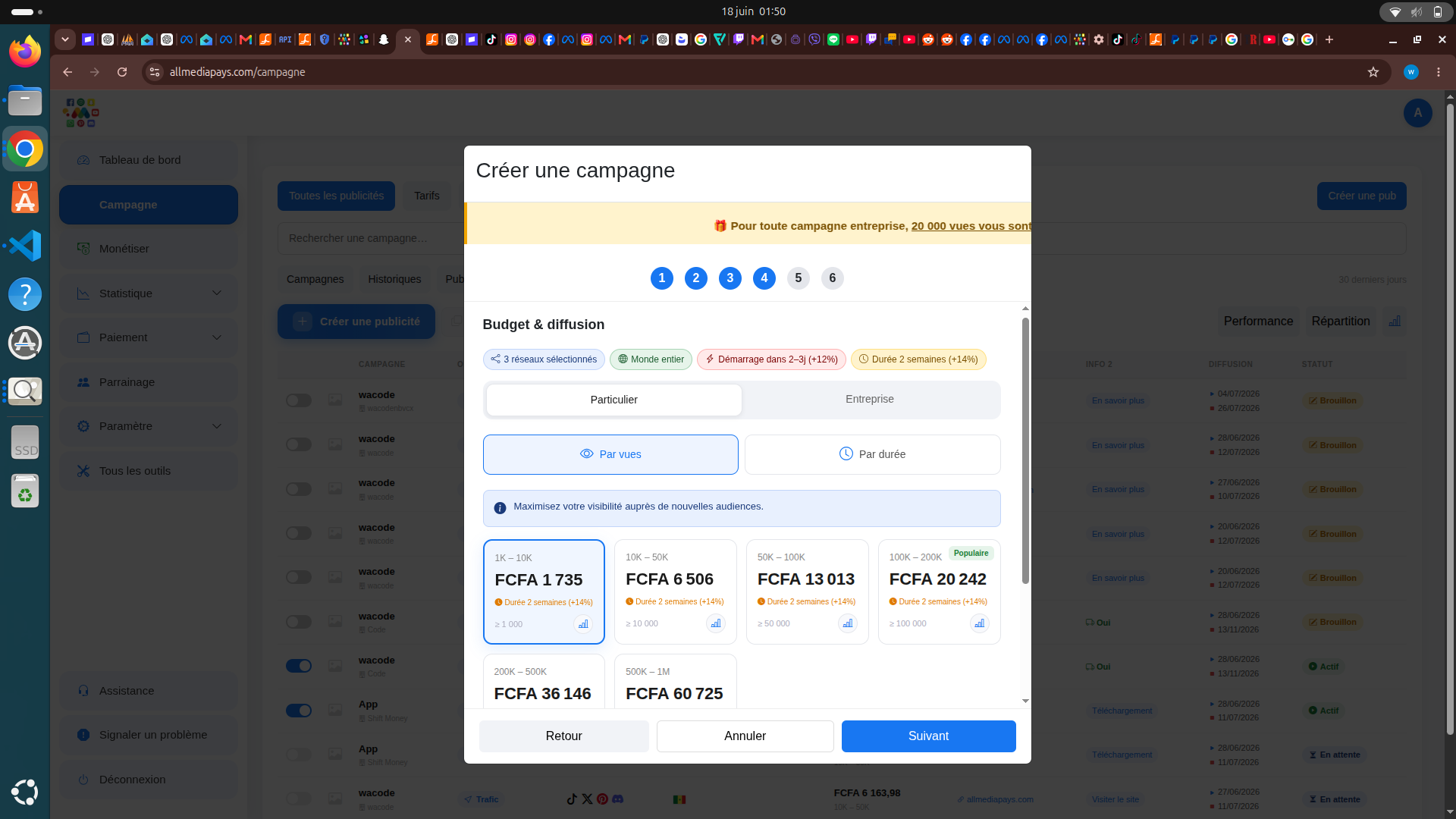The width and height of the screenshot is (1456, 819).
Task: Click the 3 réseaux sélectionnés chip
Action: tap(544, 359)
